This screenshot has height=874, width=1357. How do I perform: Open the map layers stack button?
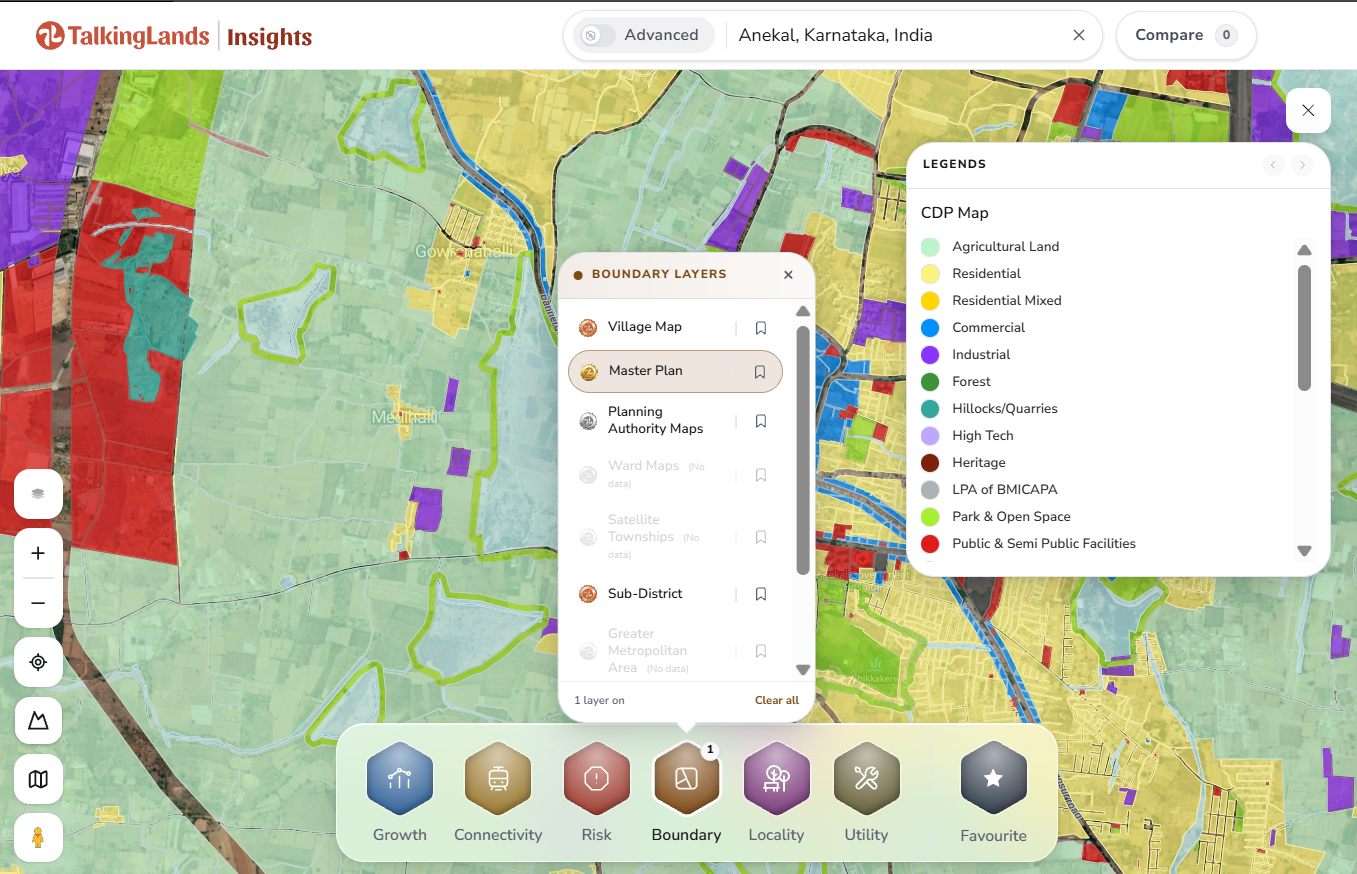[38, 493]
